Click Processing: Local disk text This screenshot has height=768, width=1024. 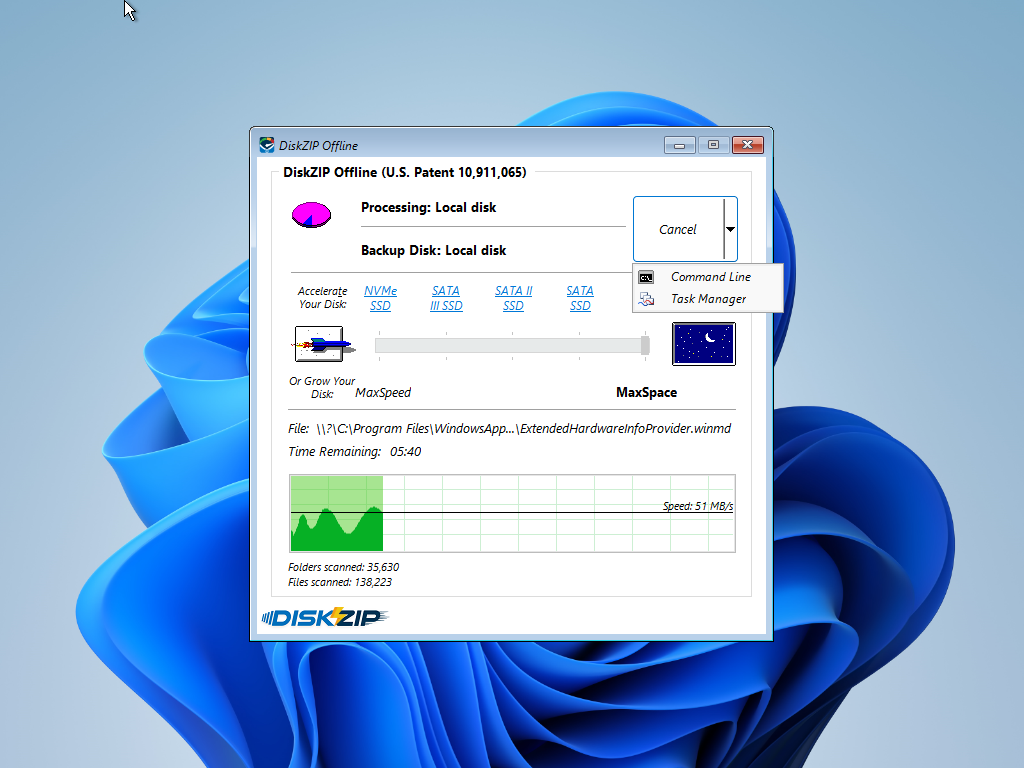point(428,208)
